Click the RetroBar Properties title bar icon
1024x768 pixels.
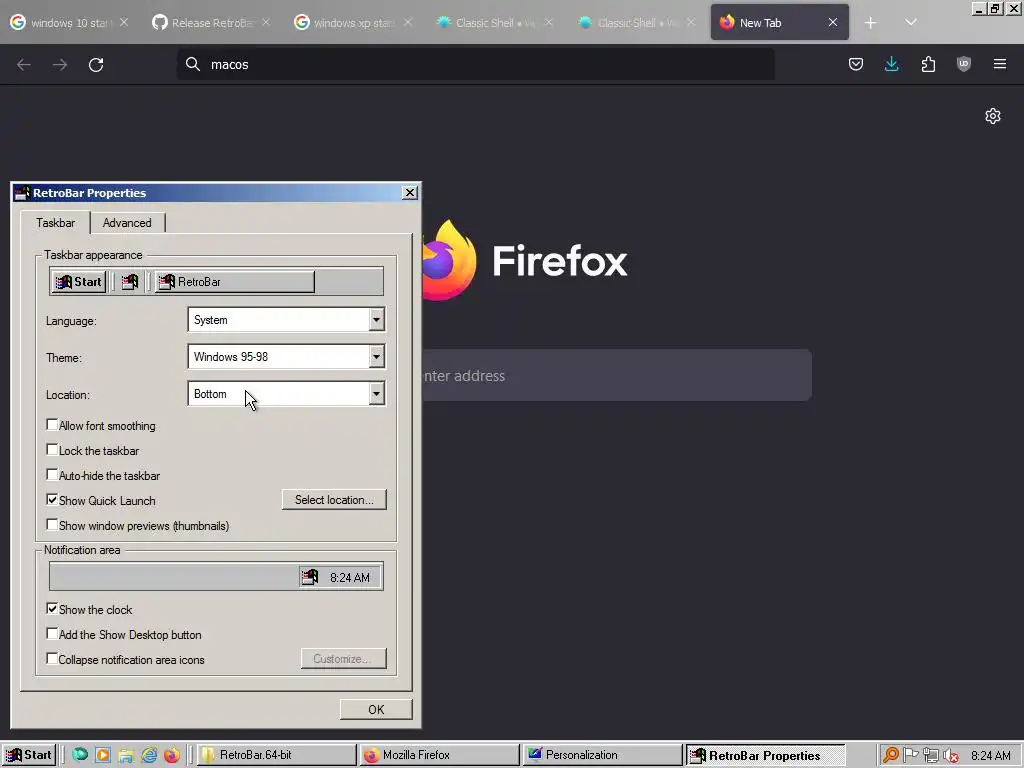22,193
